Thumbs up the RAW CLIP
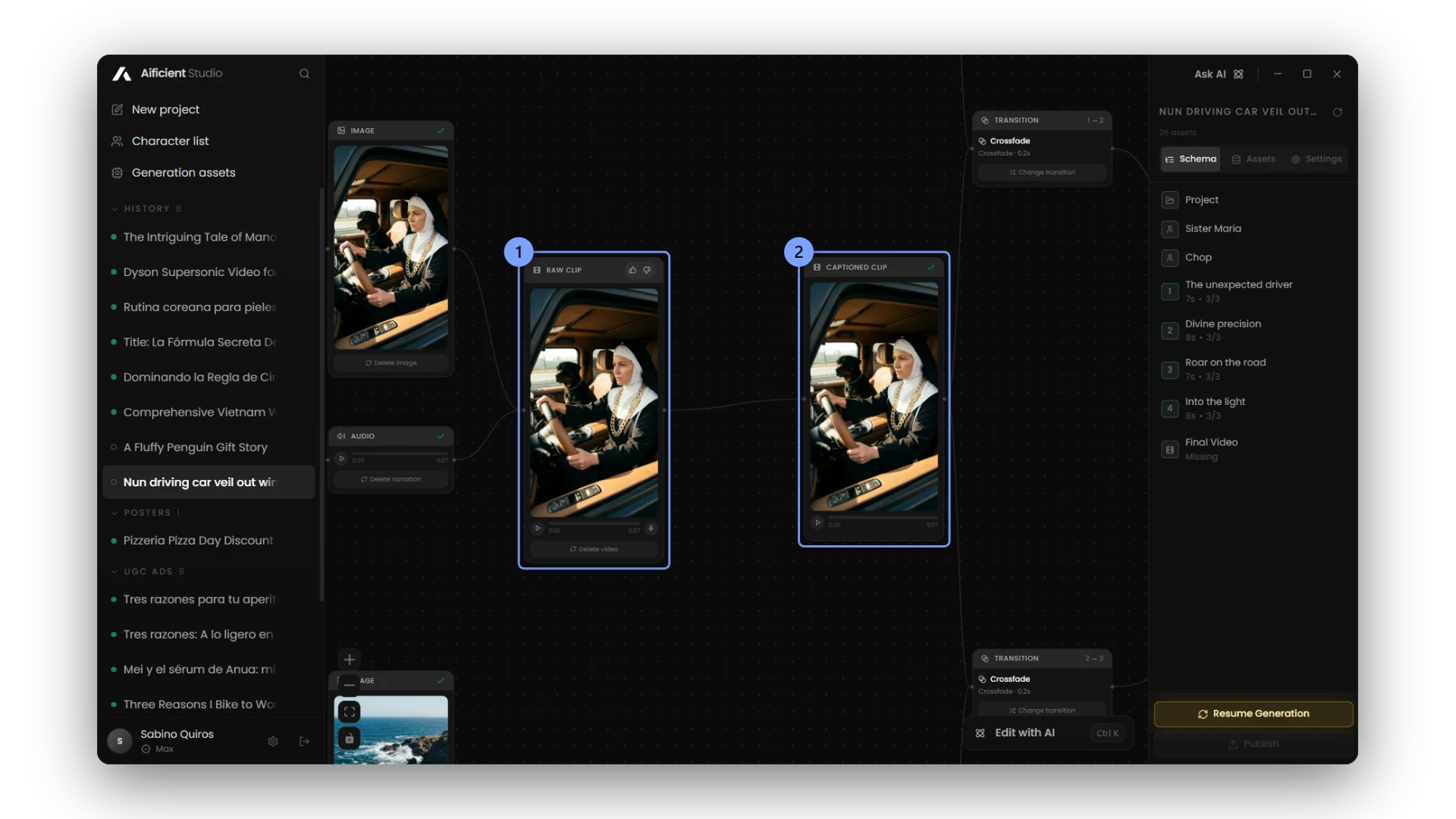Screen dimensions: 1456x819 [x=632, y=270]
